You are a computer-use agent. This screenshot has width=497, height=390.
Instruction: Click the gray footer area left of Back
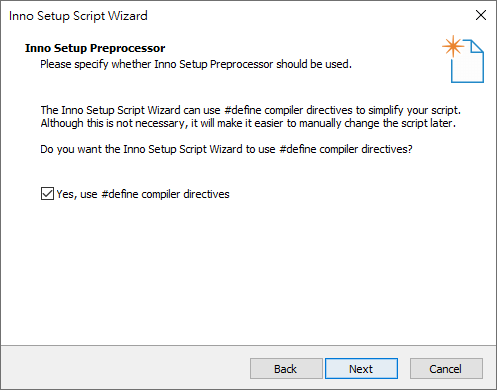(125, 368)
